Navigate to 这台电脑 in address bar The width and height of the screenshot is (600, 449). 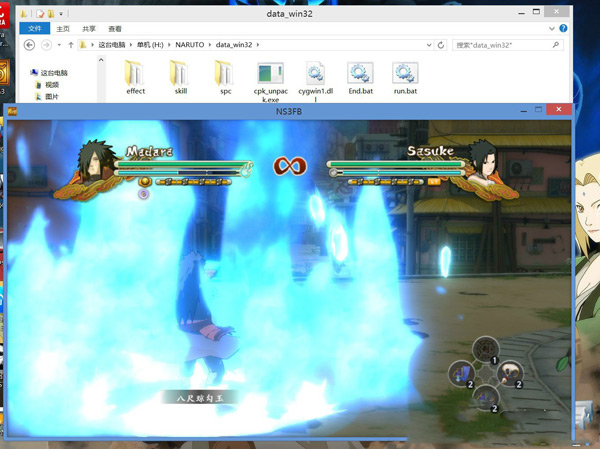112,45
